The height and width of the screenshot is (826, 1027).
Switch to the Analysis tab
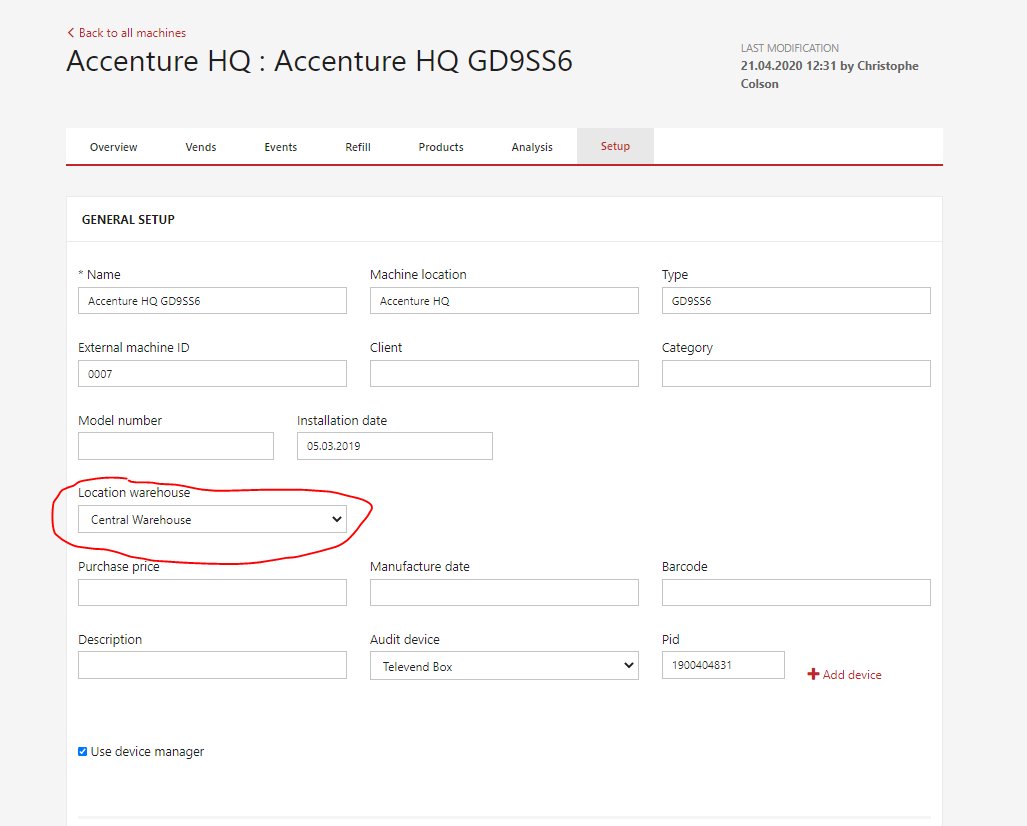coord(532,147)
